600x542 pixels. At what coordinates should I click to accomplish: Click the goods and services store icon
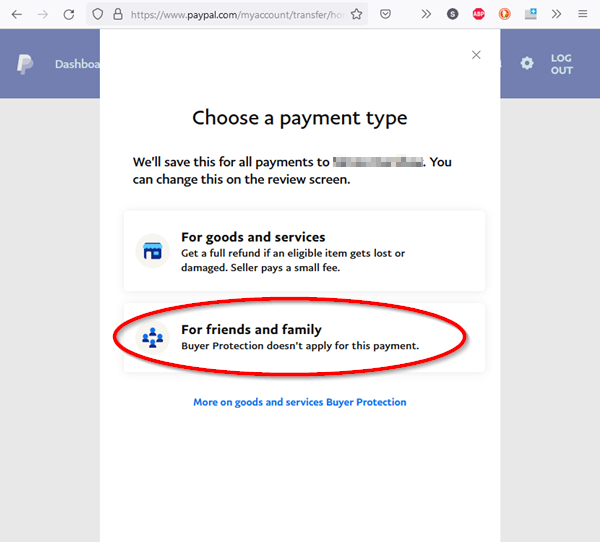click(153, 251)
